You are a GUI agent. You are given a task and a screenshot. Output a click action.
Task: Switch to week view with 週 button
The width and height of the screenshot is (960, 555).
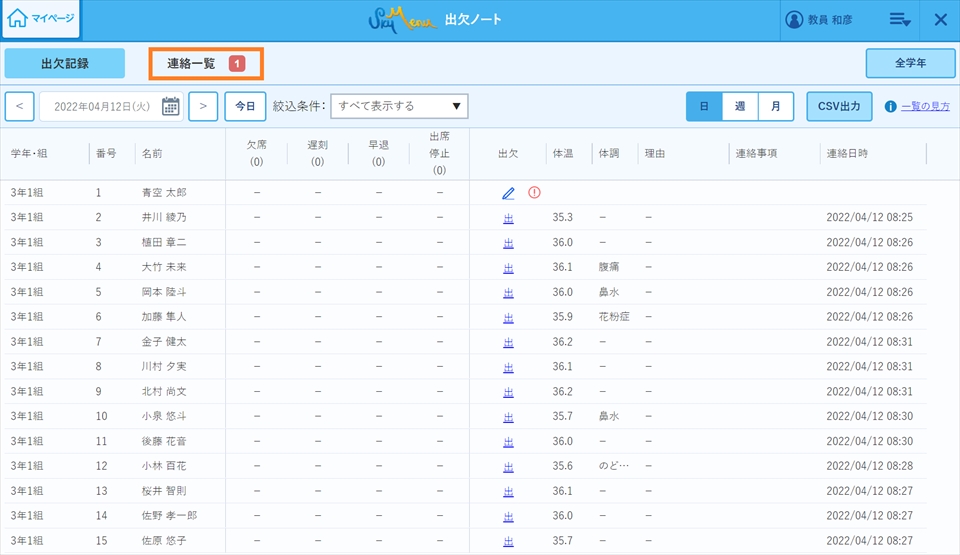(x=739, y=106)
